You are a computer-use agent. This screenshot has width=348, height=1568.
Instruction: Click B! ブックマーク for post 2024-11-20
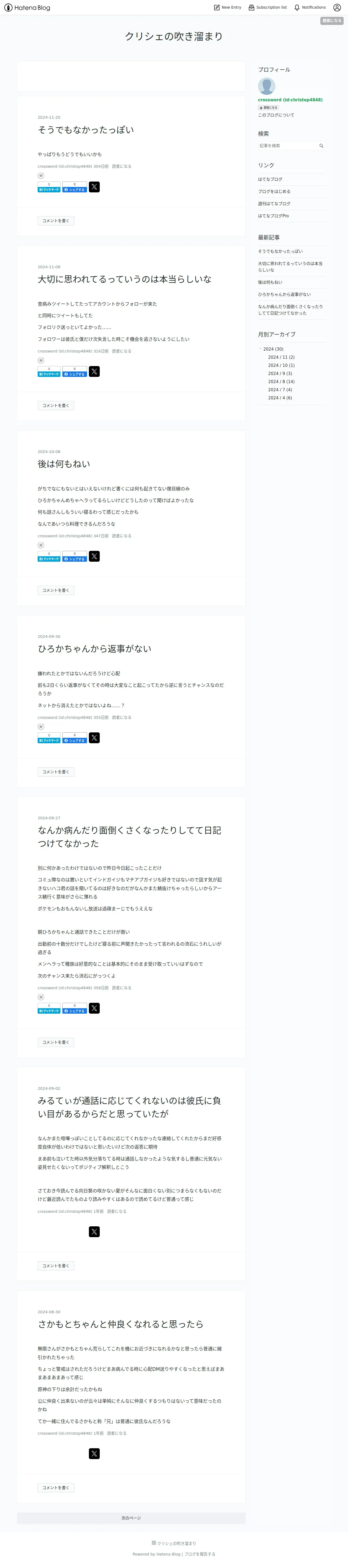pyautogui.click(x=49, y=189)
